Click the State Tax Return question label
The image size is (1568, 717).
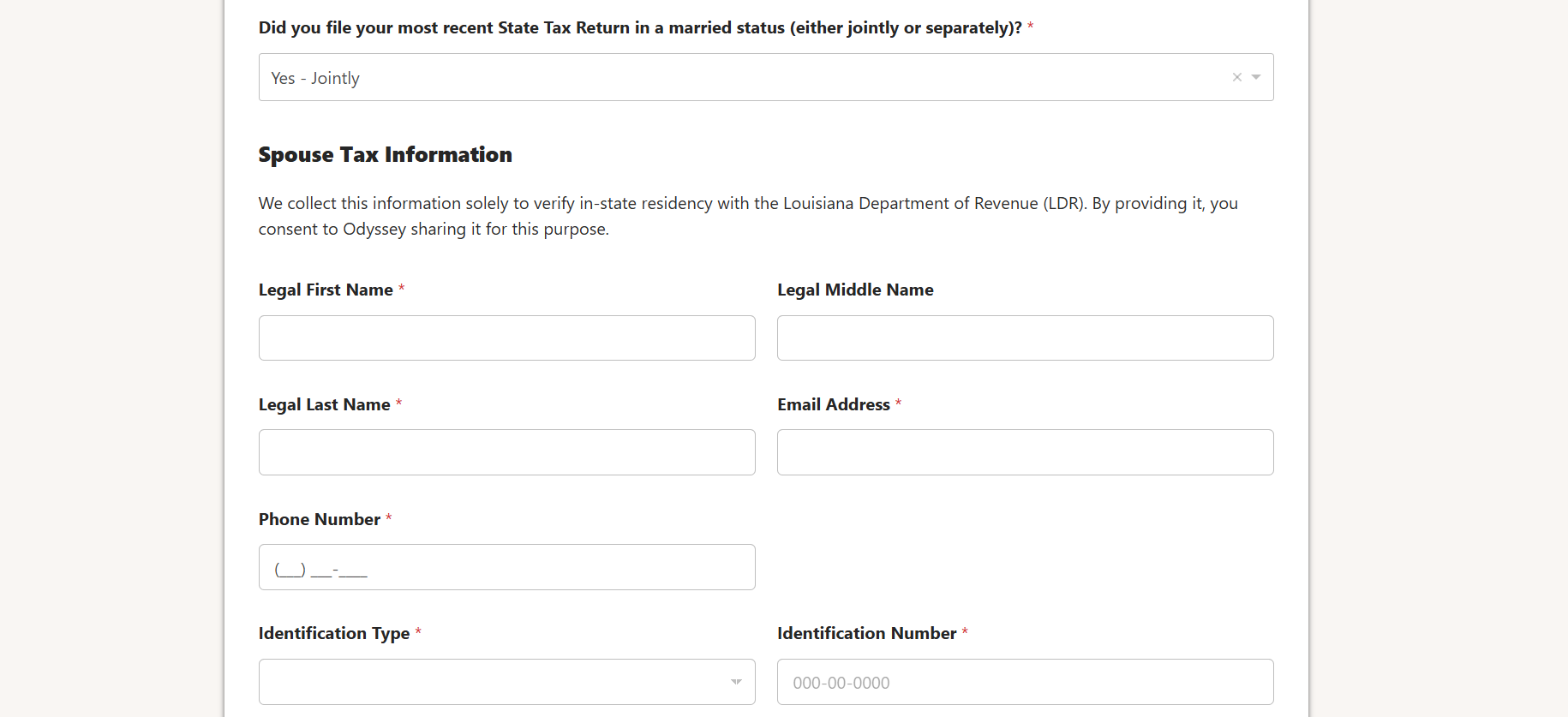coord(639,28)
